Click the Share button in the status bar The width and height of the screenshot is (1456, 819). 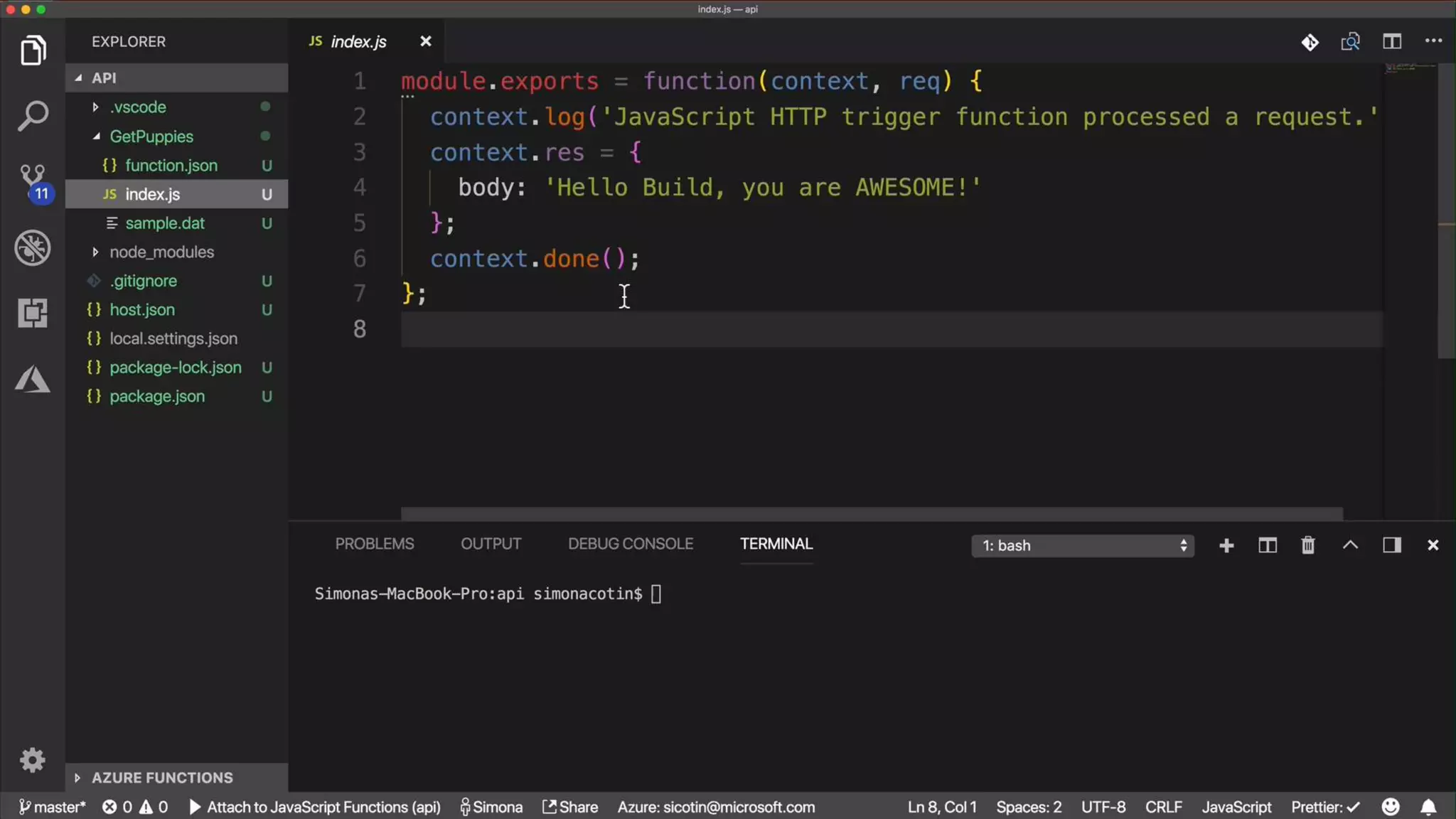[570, 807]
